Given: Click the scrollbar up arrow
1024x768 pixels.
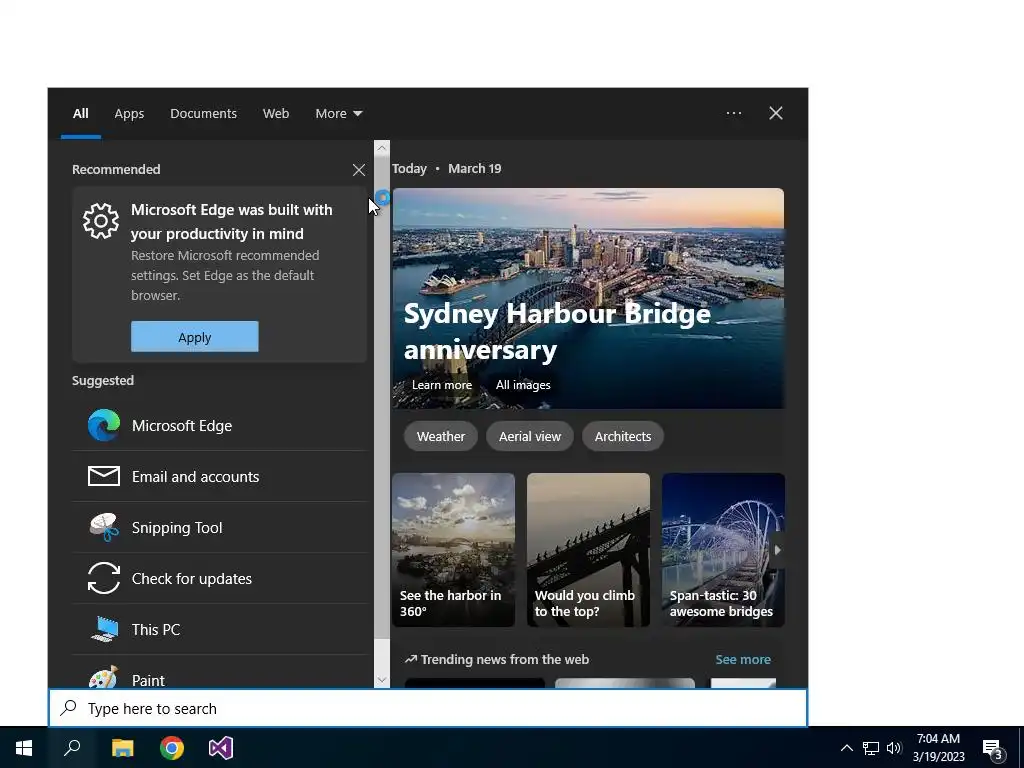Looking at the screenshot, I should (382, 148).
